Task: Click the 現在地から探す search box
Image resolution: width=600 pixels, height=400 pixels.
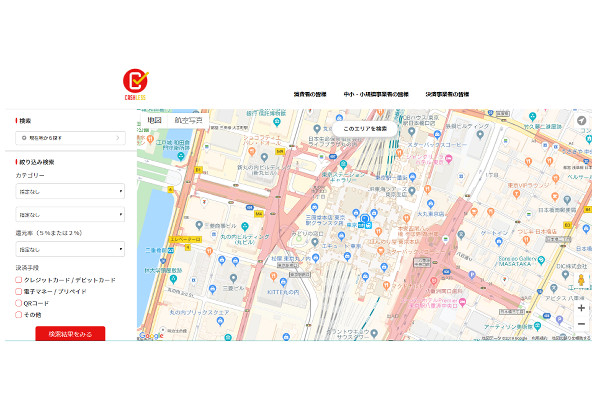Action: [70, 138]
